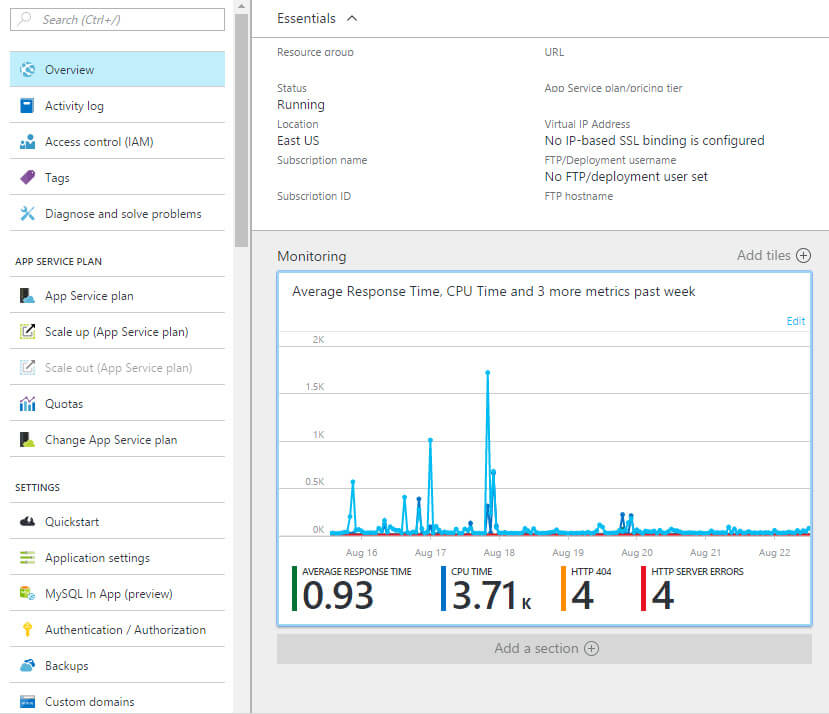The height and width of the screenshot is (714, 829).
Task: Click Add a section button
Action: click(545, 648)
